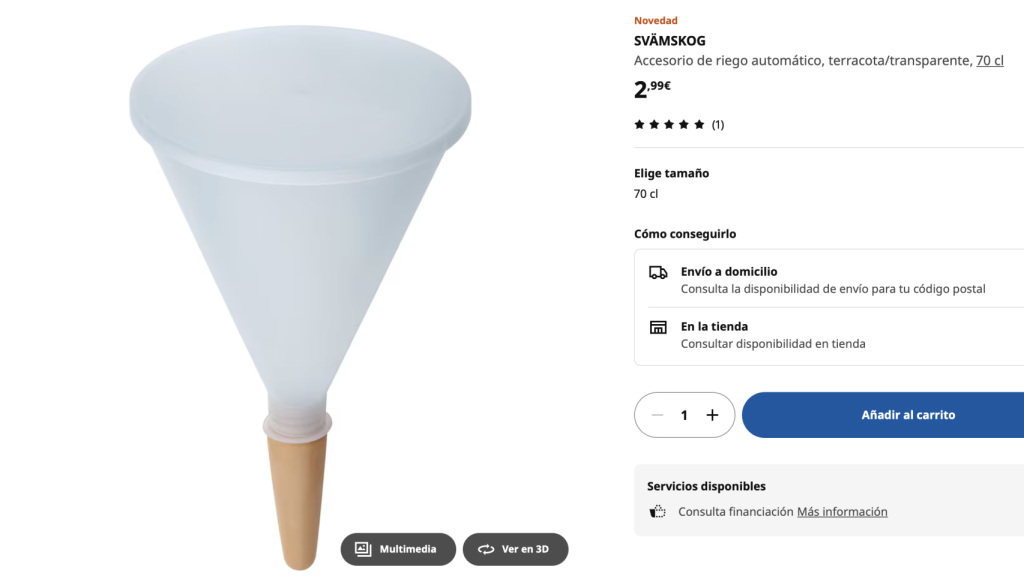The width and height of the screenshot is (1024, 576).
Task: Click the SVÄMSKOG product title
Action: [x=669, y=40]
